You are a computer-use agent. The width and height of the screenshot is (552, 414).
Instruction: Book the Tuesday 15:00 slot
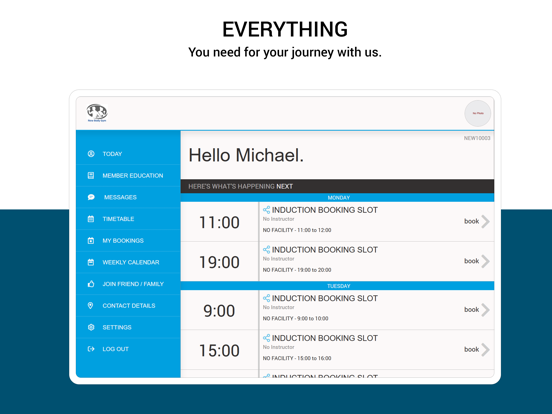click(471, 350)
